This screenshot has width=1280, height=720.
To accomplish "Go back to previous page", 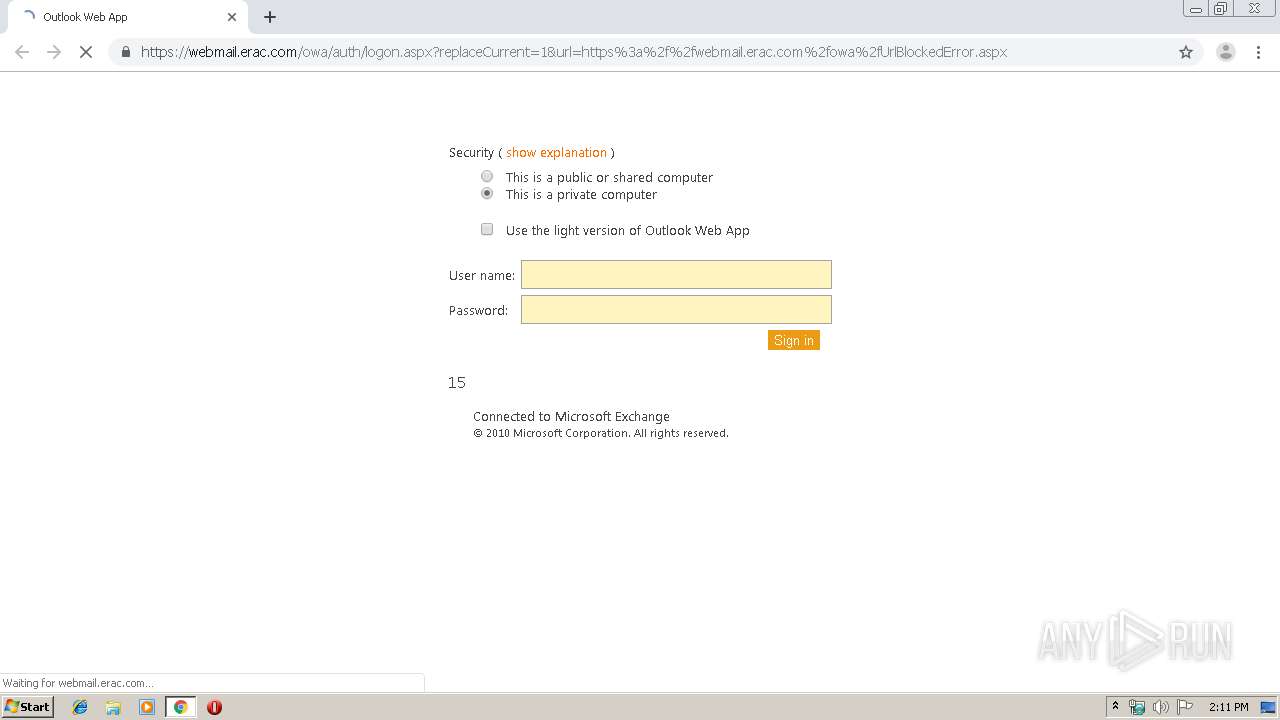I will (22, 52).
